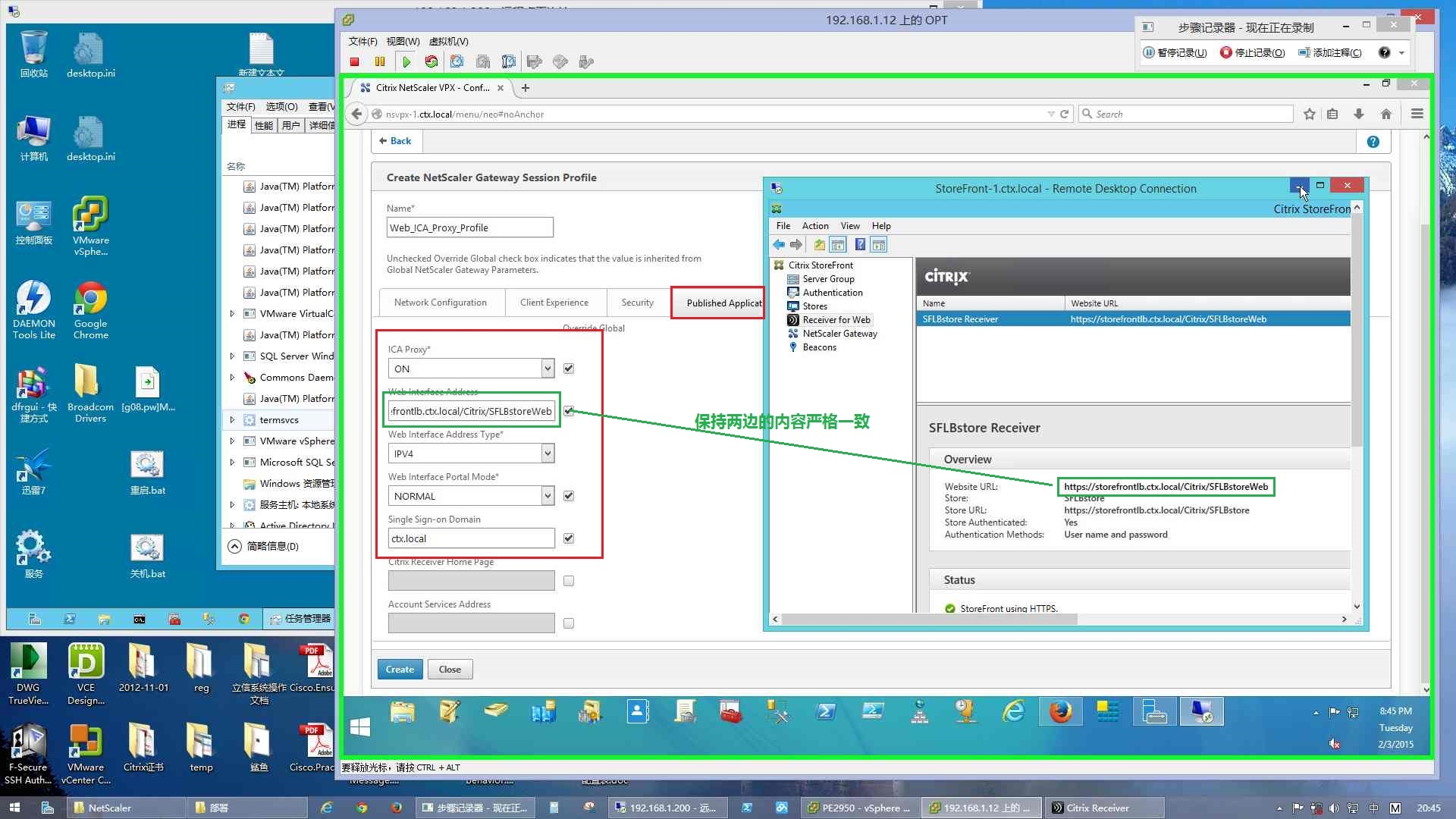Open the Recycle Bin desktop icon

tap(33, 54)
